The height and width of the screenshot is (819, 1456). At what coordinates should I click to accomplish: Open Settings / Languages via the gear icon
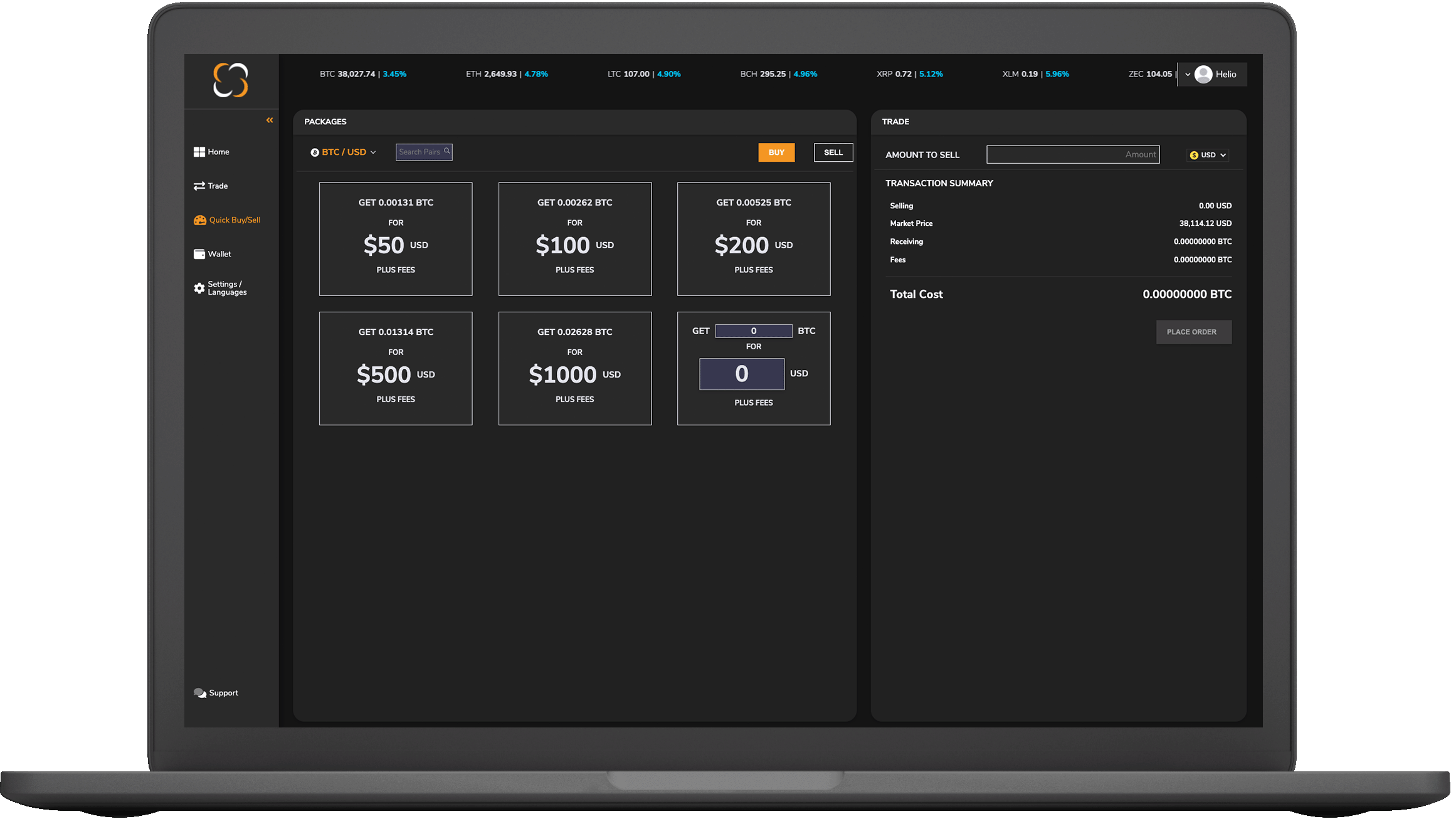point(199,288)
